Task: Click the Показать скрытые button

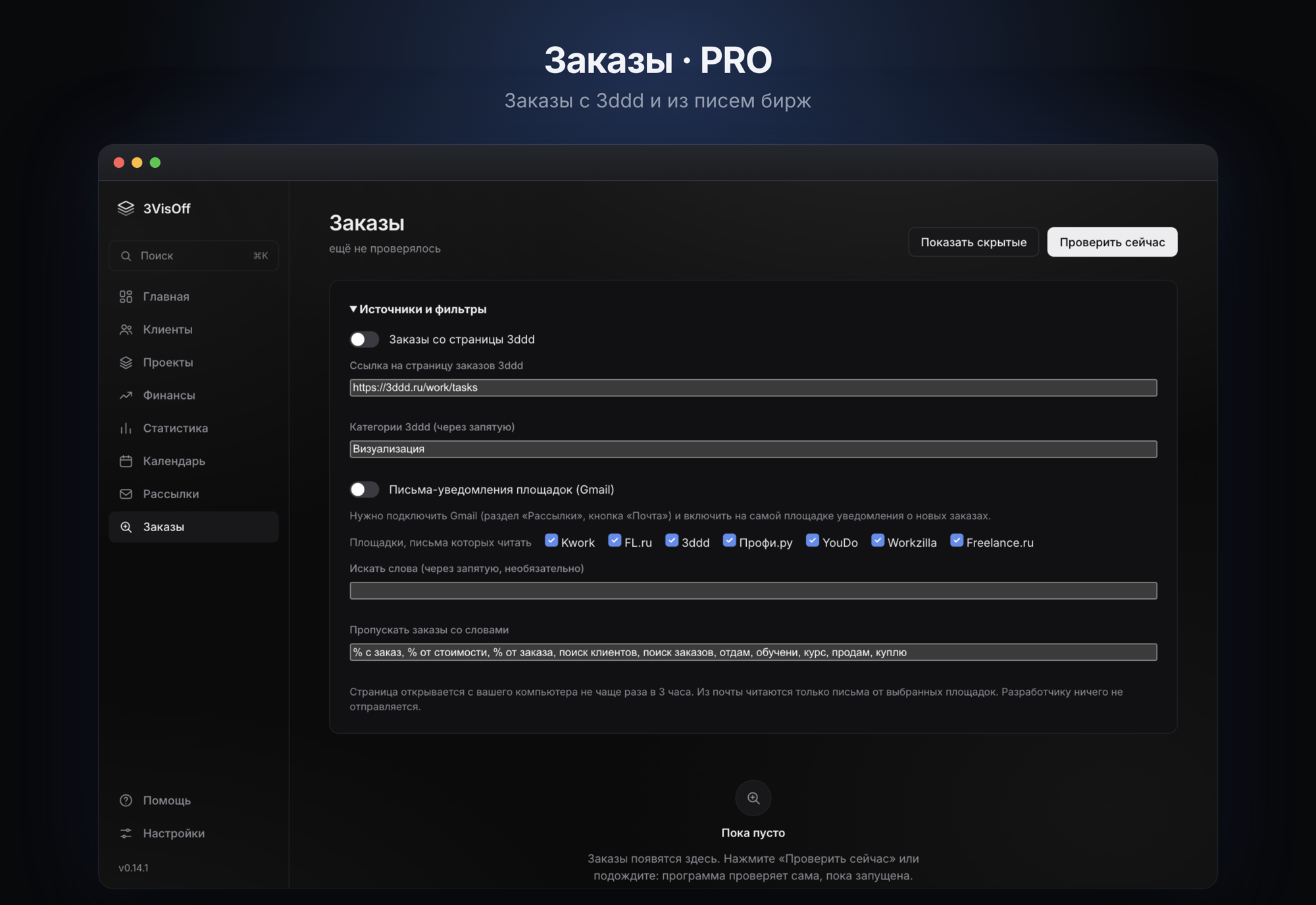Action: tap(973, 242)
